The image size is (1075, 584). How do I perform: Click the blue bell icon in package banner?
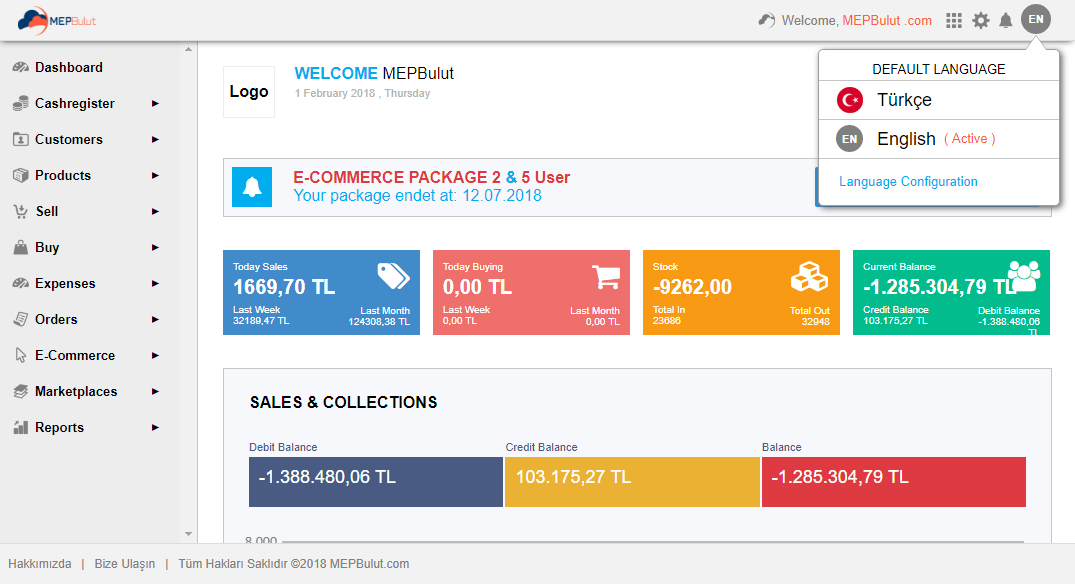pos(252,187)
